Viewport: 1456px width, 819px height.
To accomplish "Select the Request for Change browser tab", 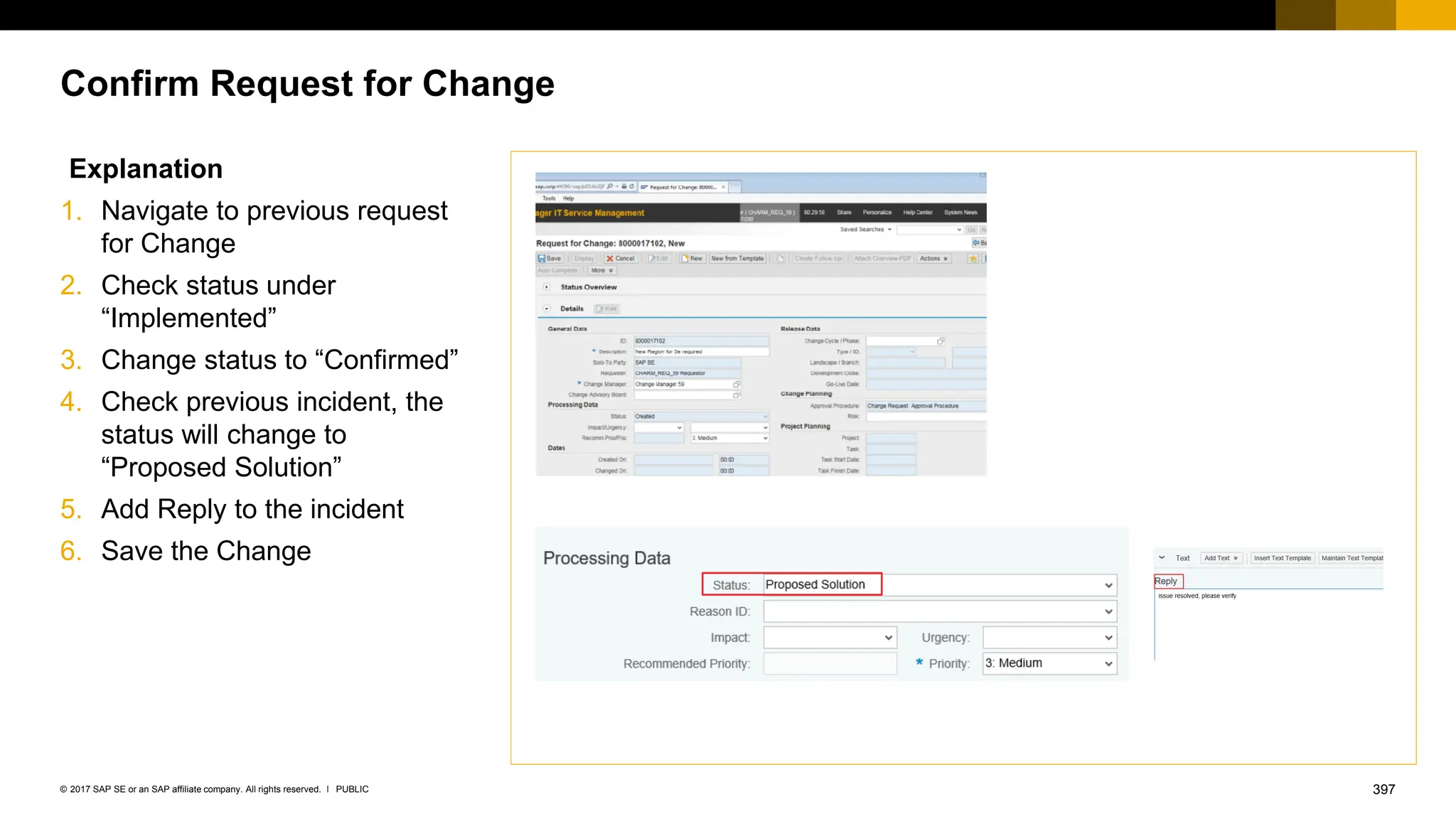I will tap(682, 187).
